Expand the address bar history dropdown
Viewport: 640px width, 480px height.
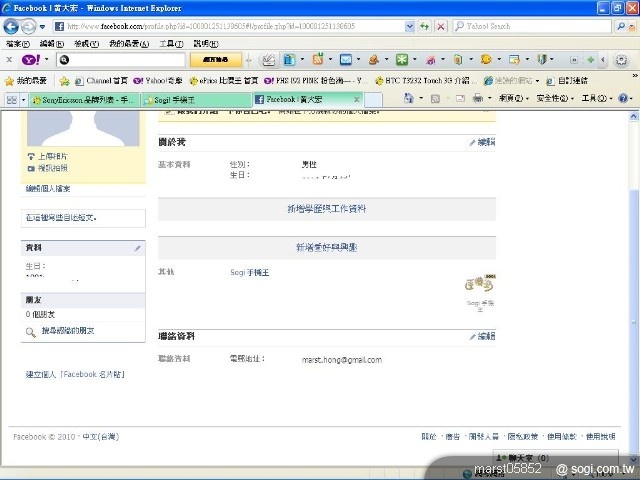click(x=409, y=27)
